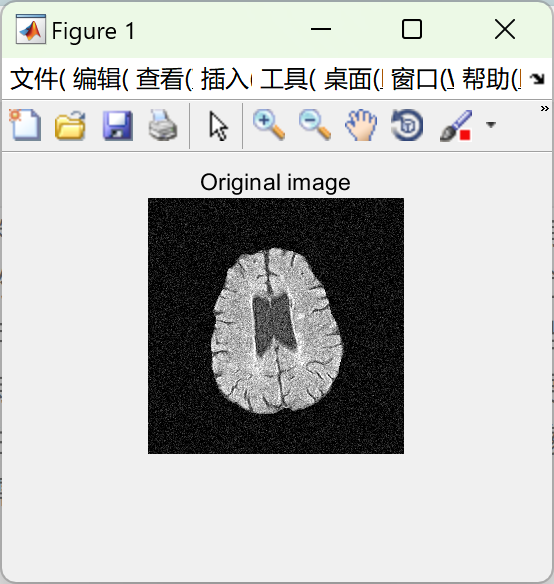Open the 窗口 (Window) menu
Screen dimensions: 554x584
point(422,79)
